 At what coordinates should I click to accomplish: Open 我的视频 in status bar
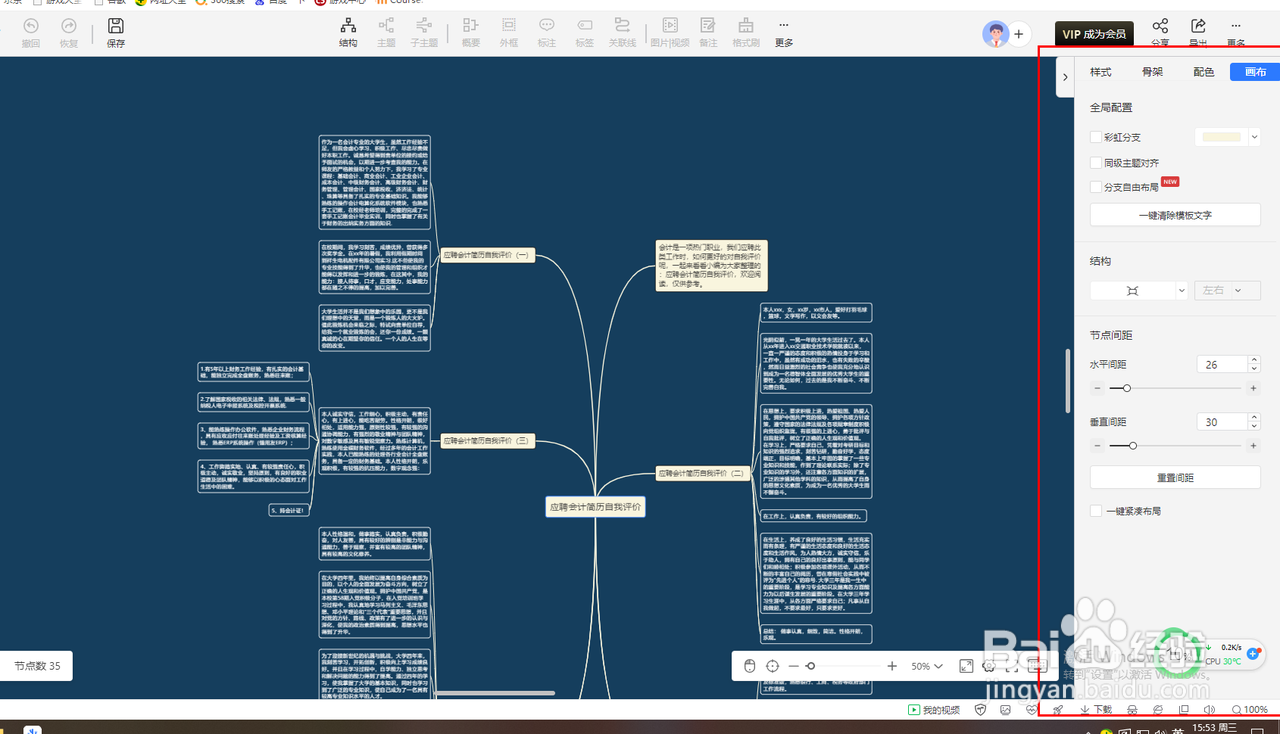(x=933, y=710)
